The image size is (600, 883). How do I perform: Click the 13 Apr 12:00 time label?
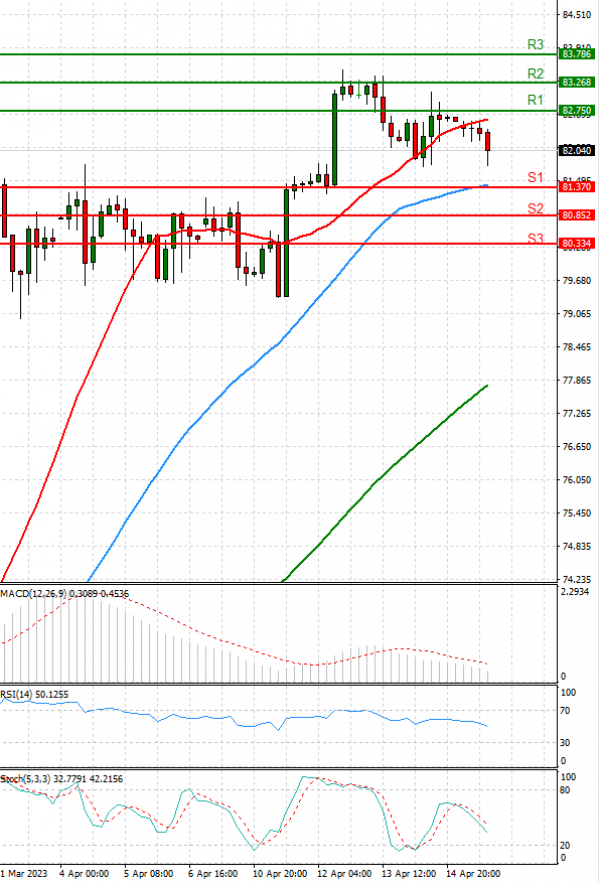(409, 873)
